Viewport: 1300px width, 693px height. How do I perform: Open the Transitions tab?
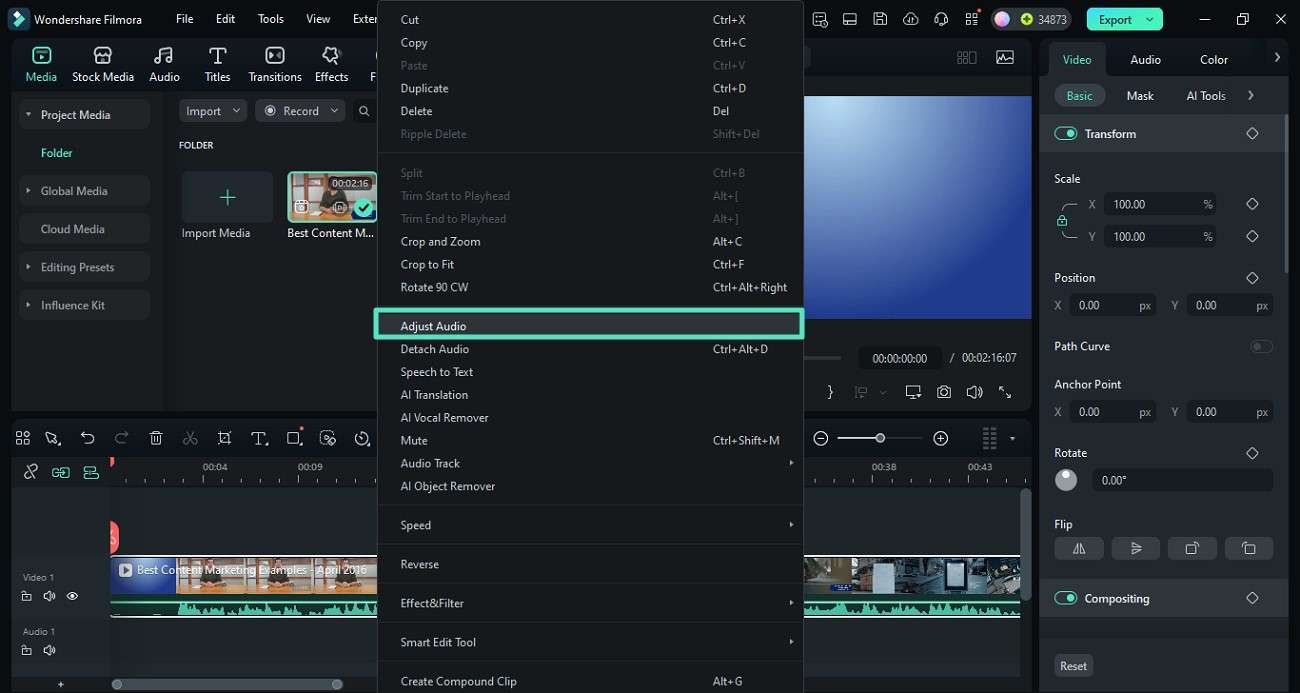coord(275,64)
